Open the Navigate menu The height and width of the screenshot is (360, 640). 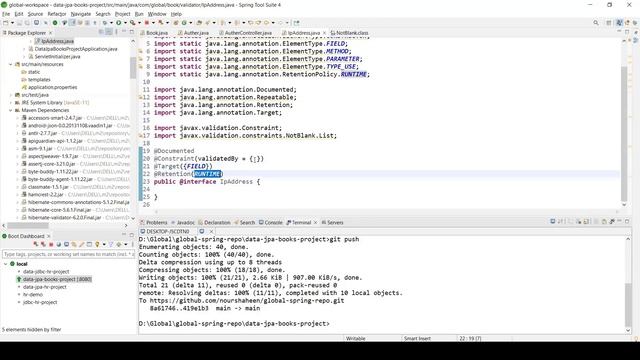tap(81, 14)
